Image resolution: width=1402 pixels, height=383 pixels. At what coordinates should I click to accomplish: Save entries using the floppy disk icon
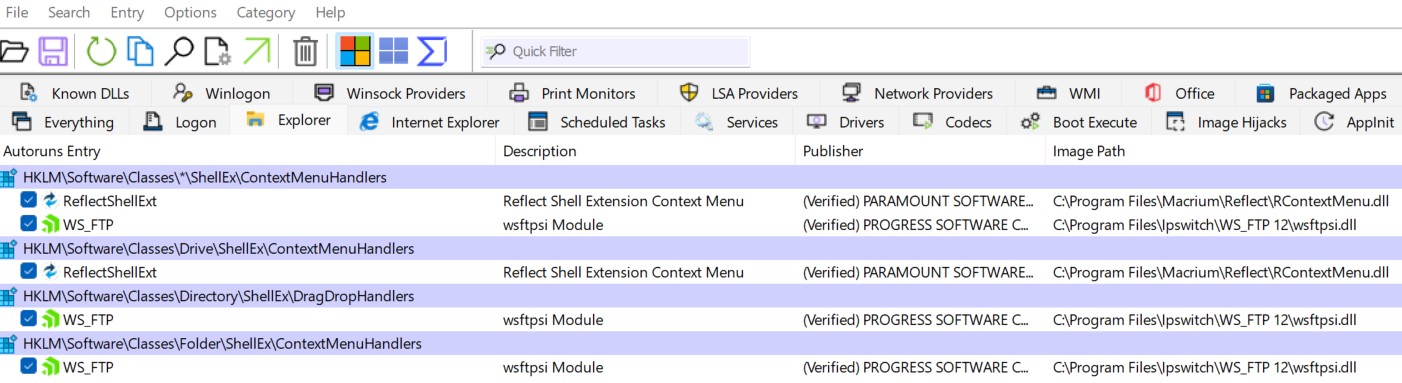click(x=53, y=51)
